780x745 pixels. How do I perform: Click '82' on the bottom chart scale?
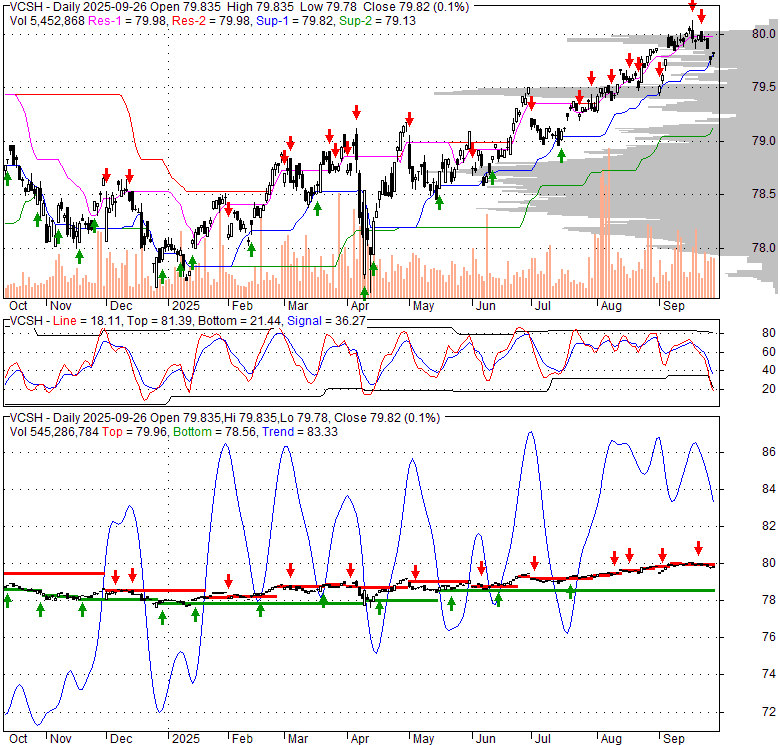tap(769, 526)
